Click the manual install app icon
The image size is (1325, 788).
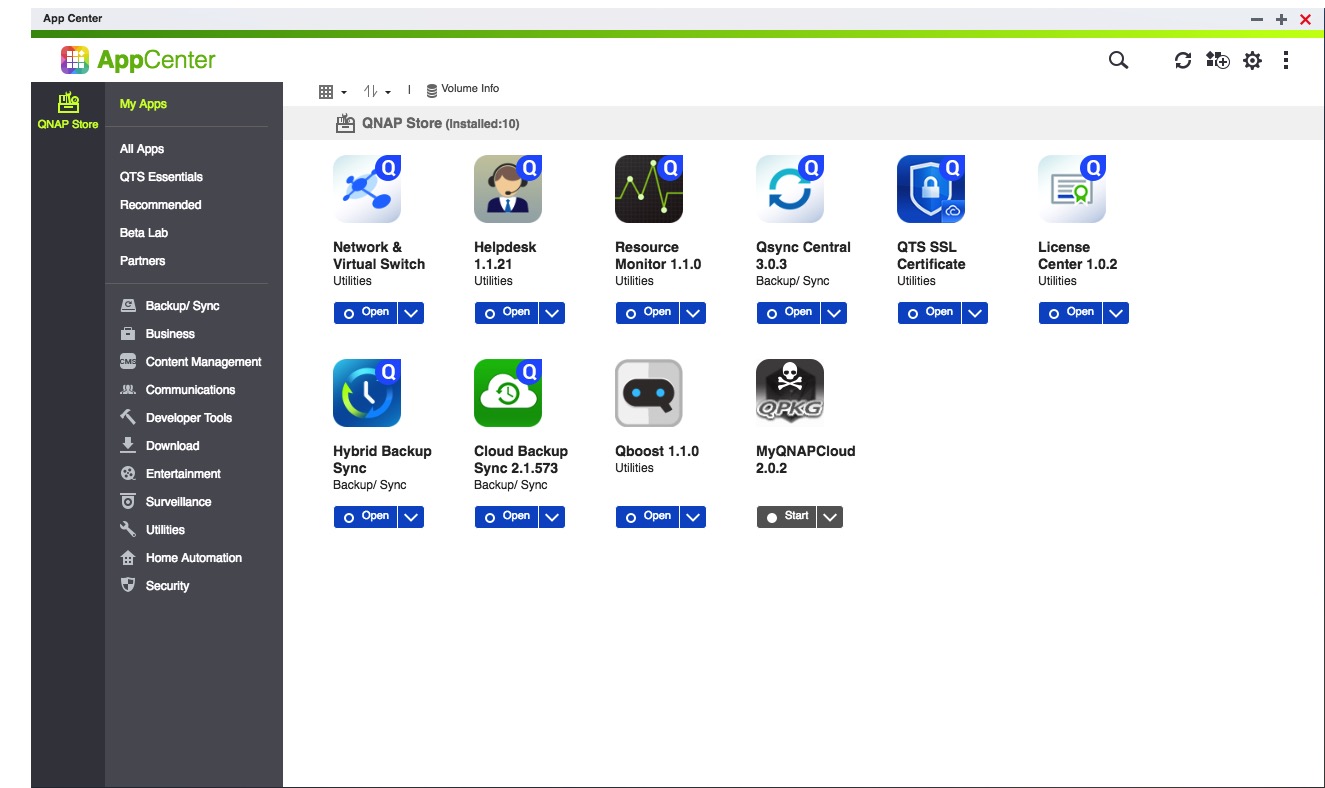(1217, 61)
